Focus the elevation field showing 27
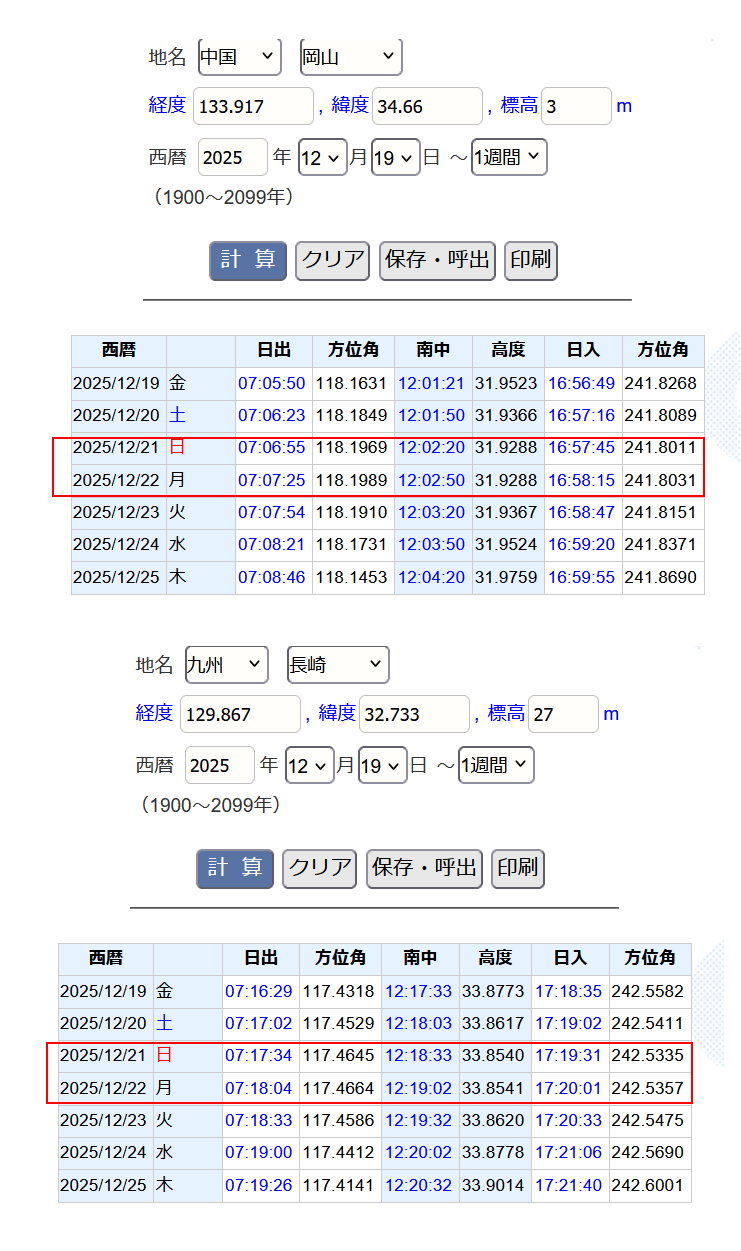The width and height of the screenshot is (741, 1251). coord(562,714)
